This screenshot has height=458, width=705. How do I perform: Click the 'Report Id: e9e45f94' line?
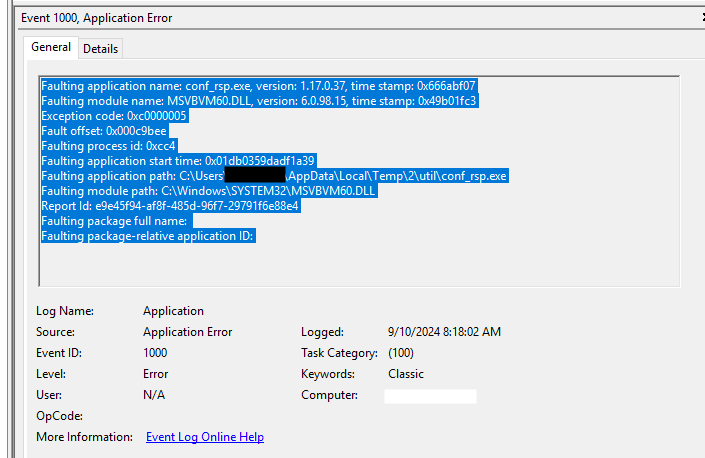point(170,206)
